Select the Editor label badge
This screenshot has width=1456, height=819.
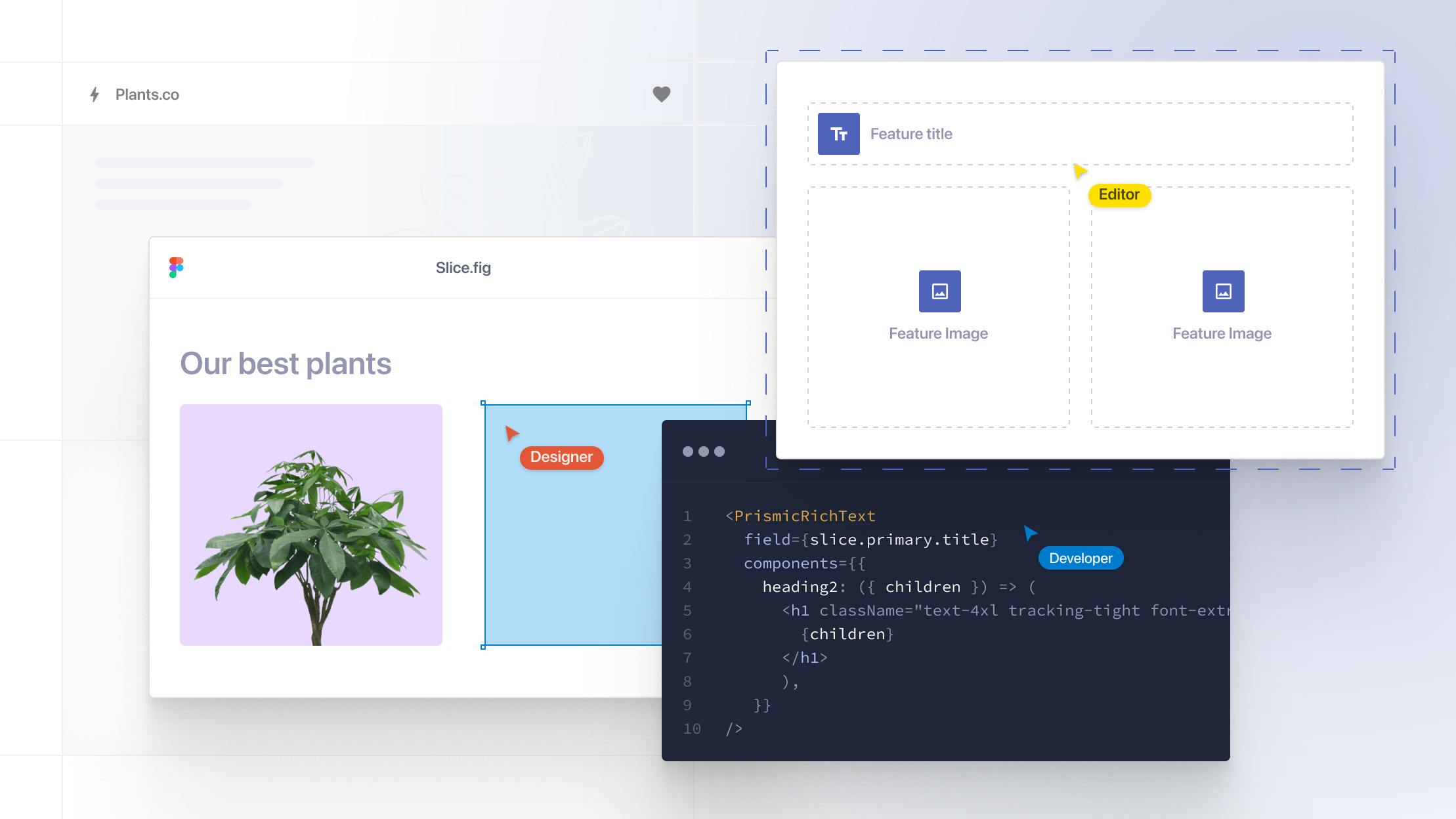[x=1119, y=194]
